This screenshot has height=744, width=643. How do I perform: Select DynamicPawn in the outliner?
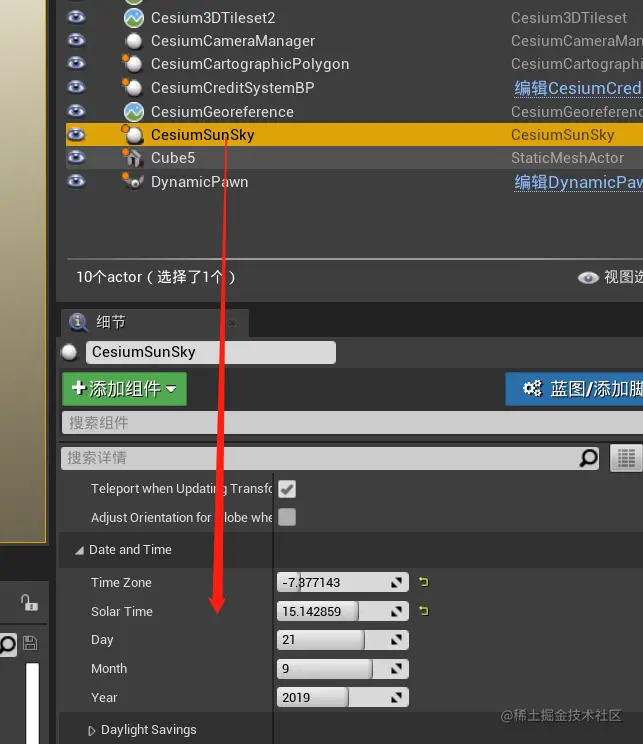point(199,182)
